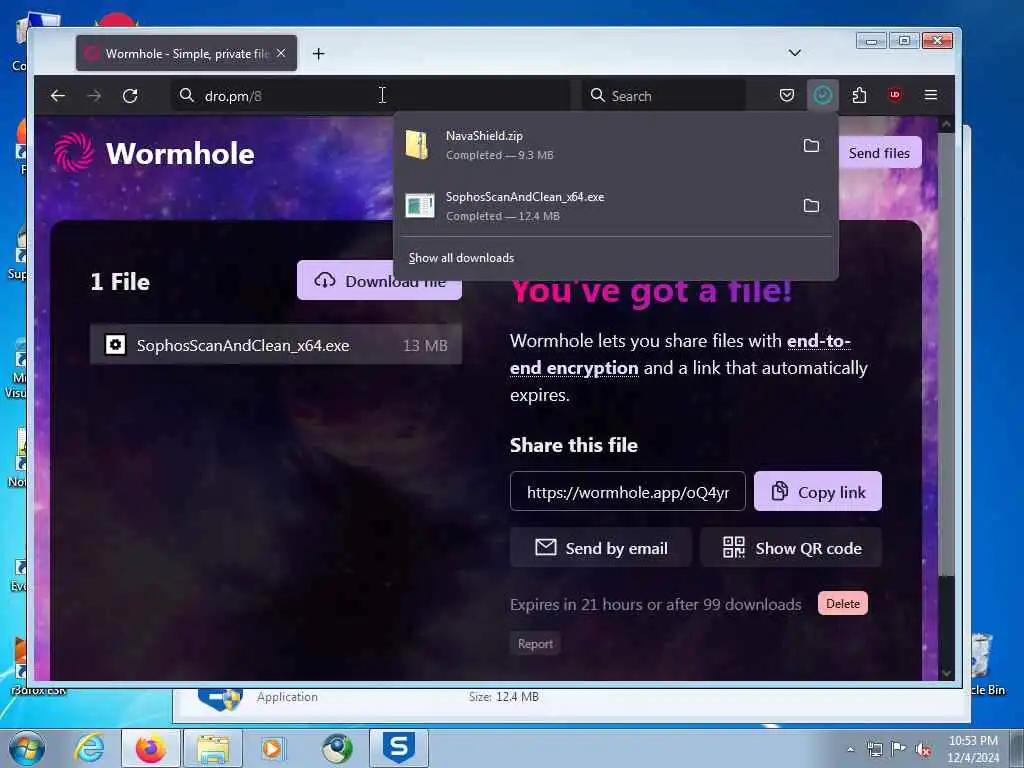Click the Send files button
The width and height of the screenshot is (1024, 768).
[x=879, y=153]
